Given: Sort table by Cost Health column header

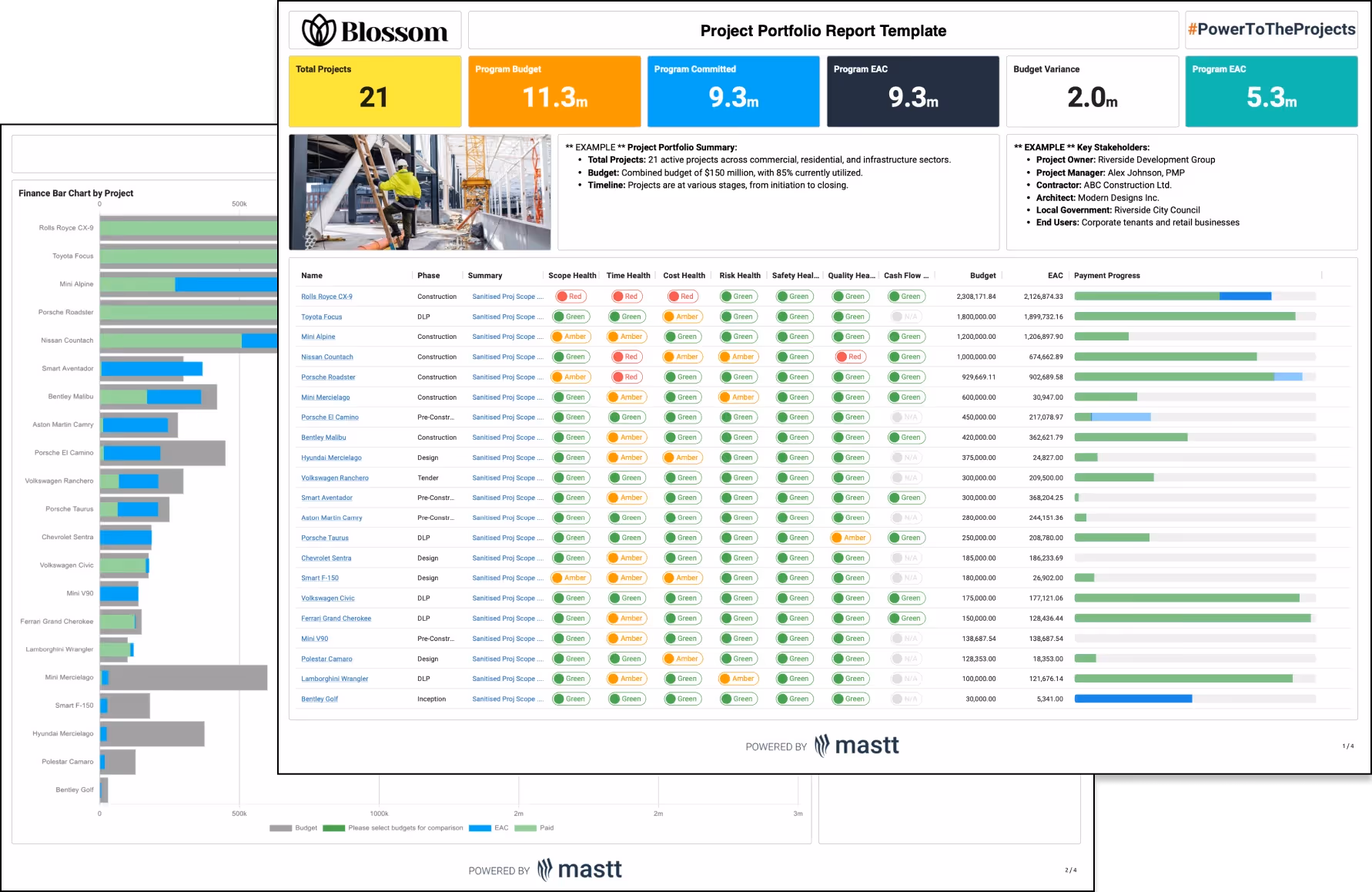Looking at the screenshot, I should pyautogui.click(x=684, y=276).
